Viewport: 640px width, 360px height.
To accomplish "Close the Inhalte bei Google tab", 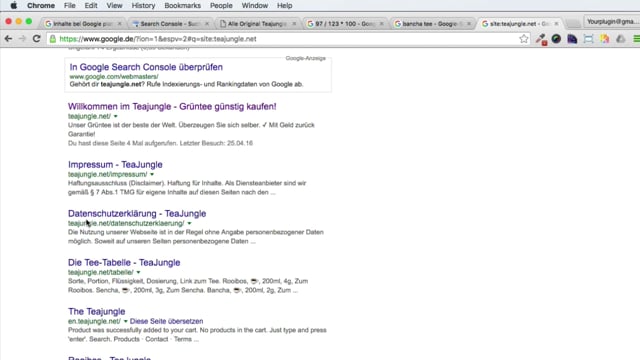I will pyautogui.click(x=119, y=24).
